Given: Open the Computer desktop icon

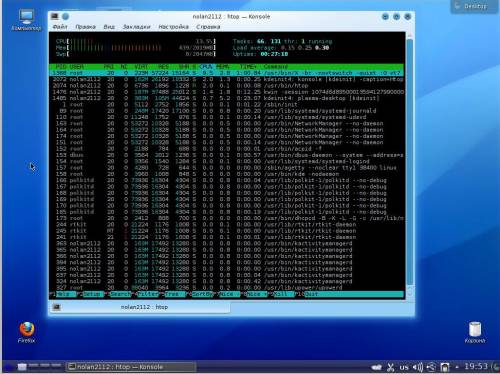Looking at the screenshot, I should click(x=26, y=20).
